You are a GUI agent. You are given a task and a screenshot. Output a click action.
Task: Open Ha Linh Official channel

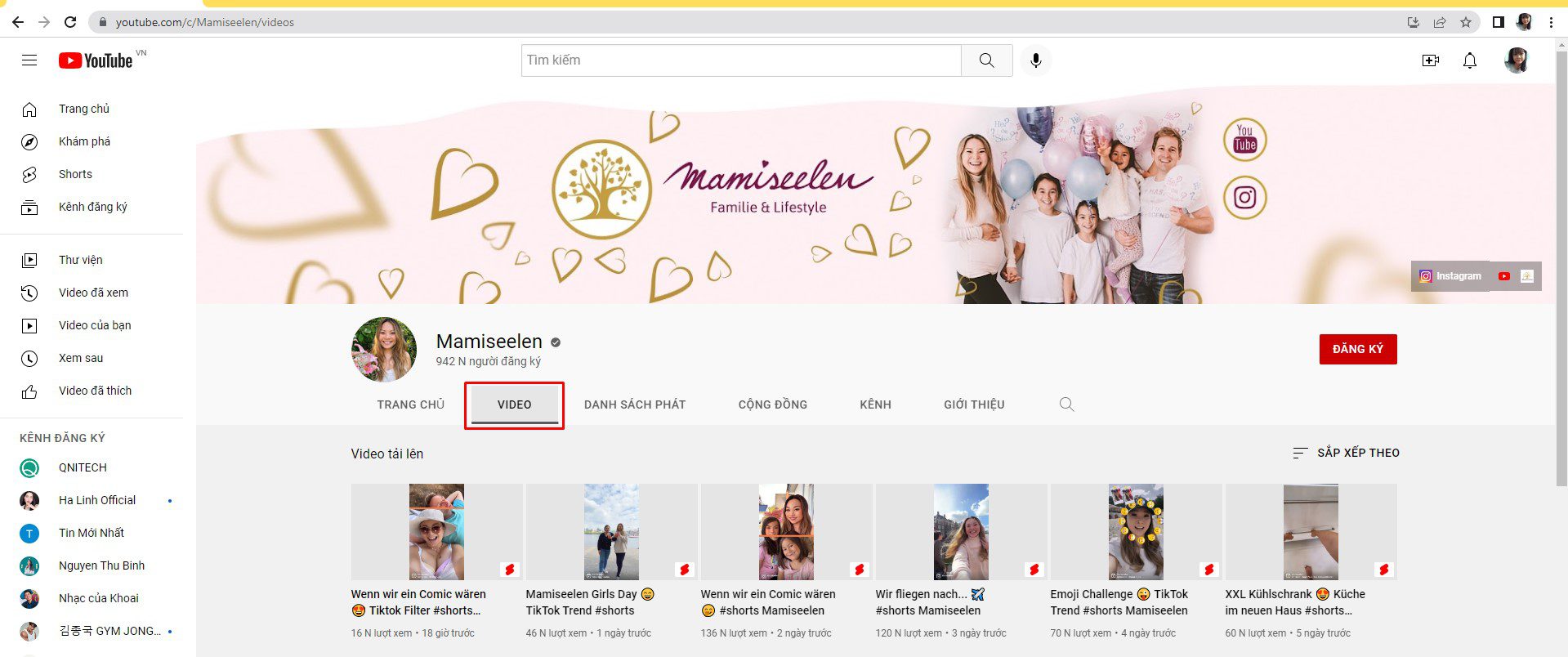point(92,500)
